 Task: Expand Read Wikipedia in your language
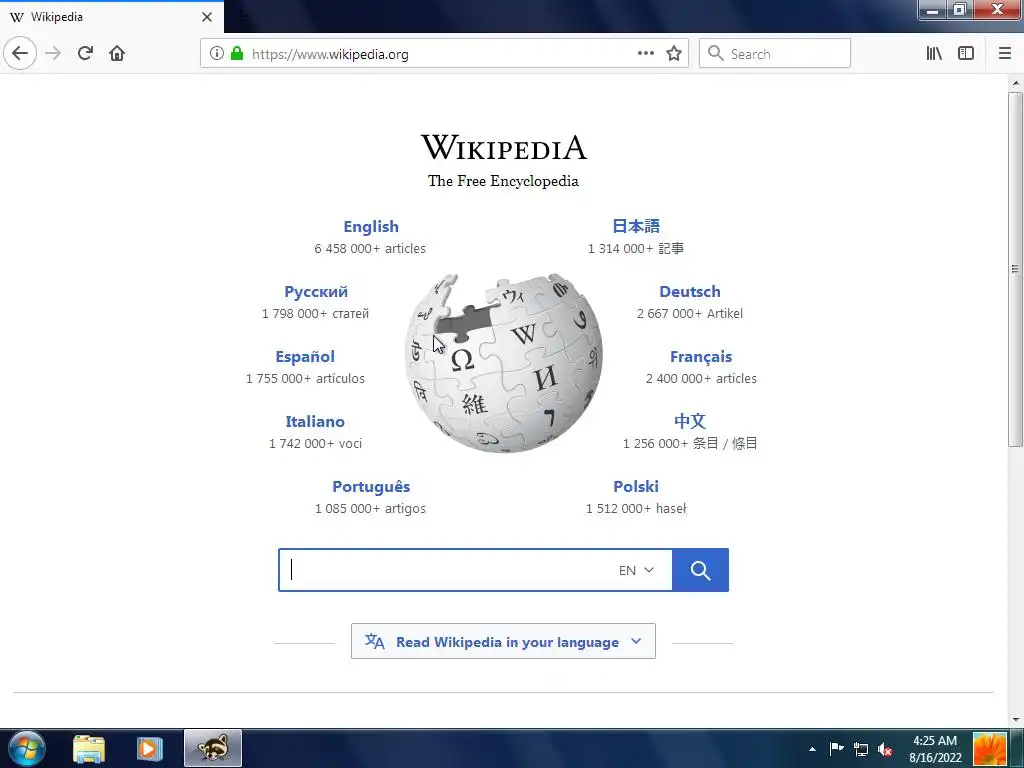504,641
